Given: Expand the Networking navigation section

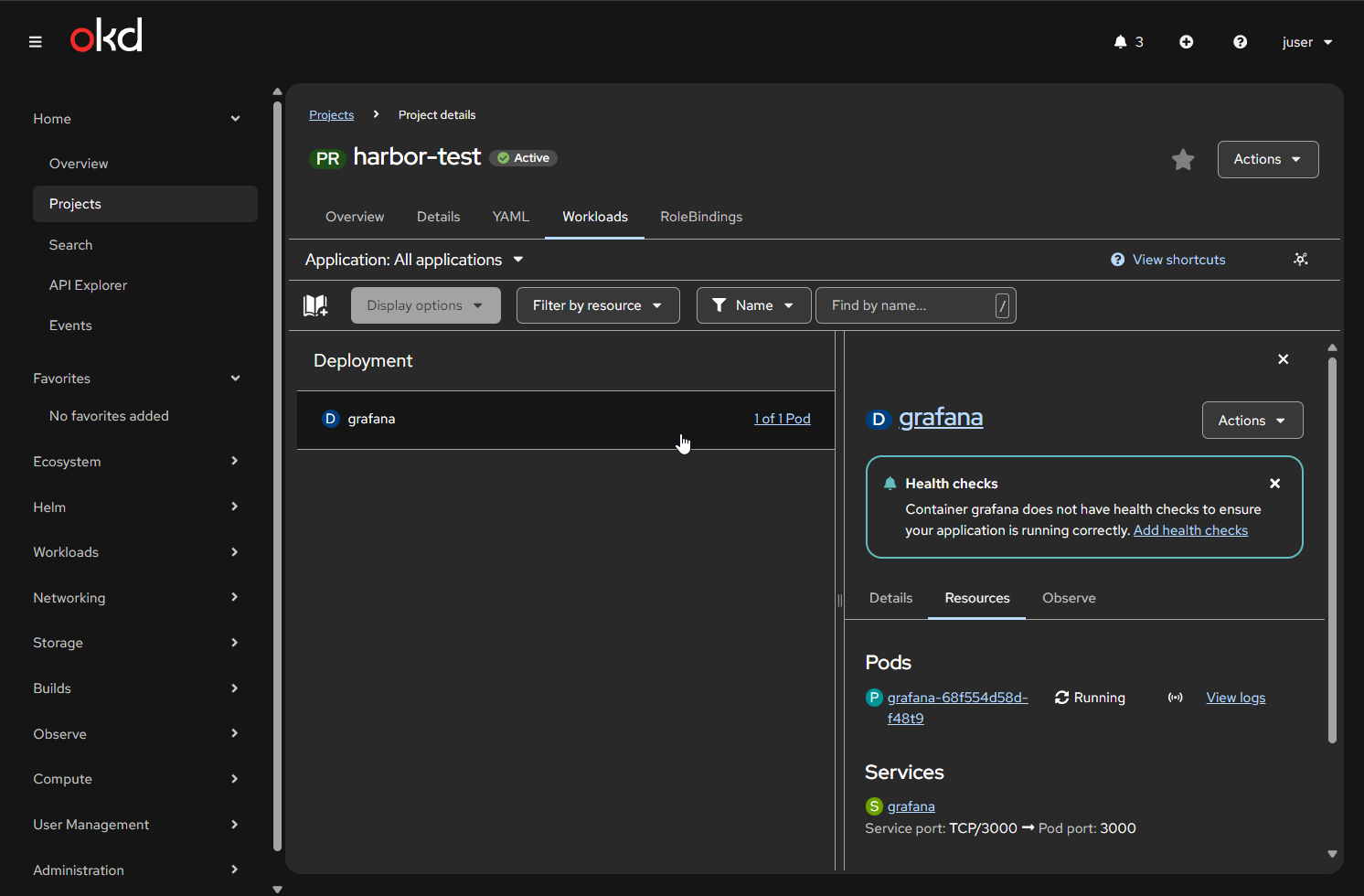Looking at the screenshot, I should click(135, 598).
